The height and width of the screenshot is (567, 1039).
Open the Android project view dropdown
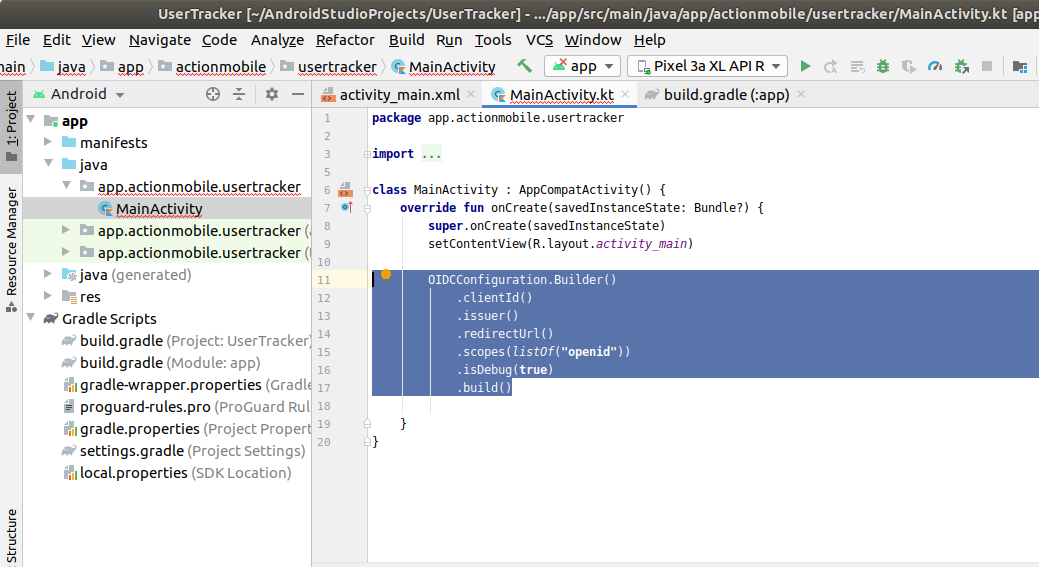pos(78,94)
